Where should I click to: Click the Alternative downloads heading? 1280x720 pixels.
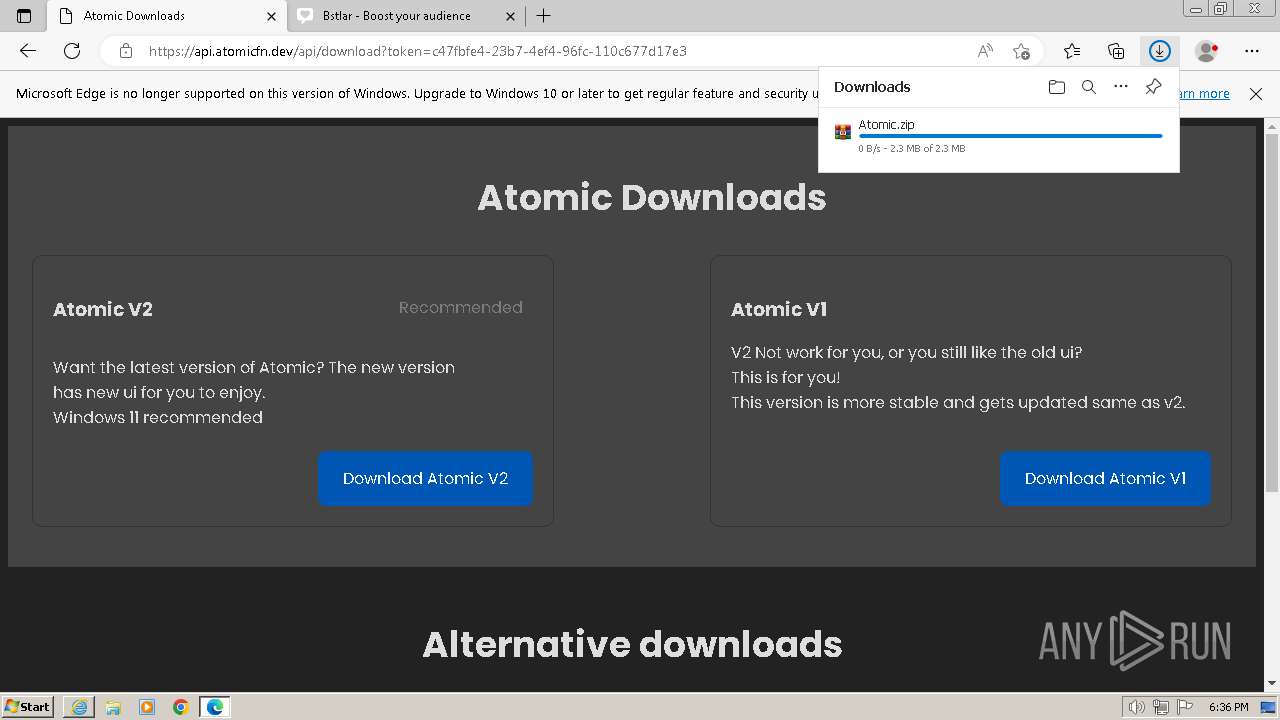tap(632, 644)
